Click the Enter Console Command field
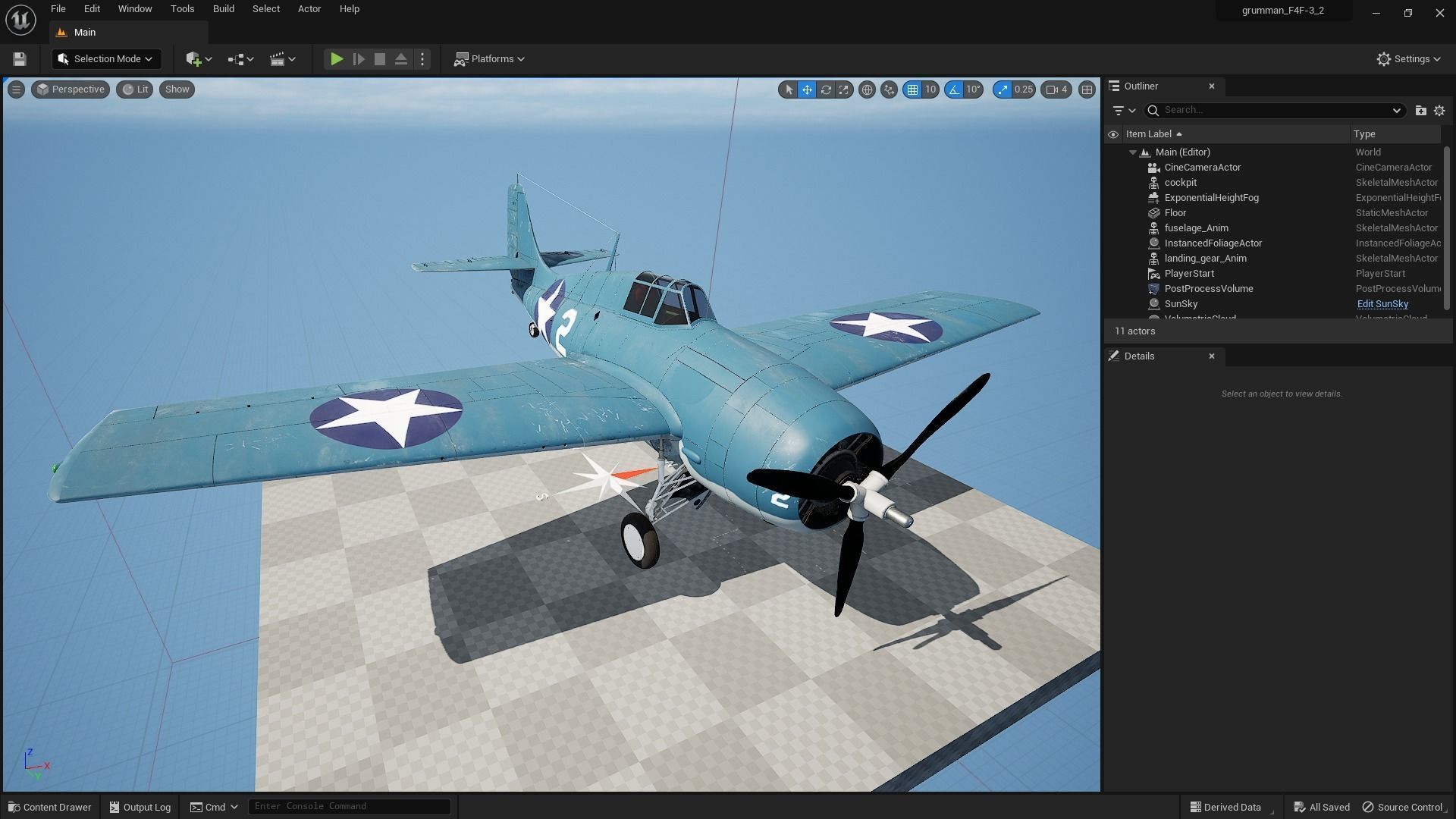Screen dimensions: 1456x819 coord(350,806)
